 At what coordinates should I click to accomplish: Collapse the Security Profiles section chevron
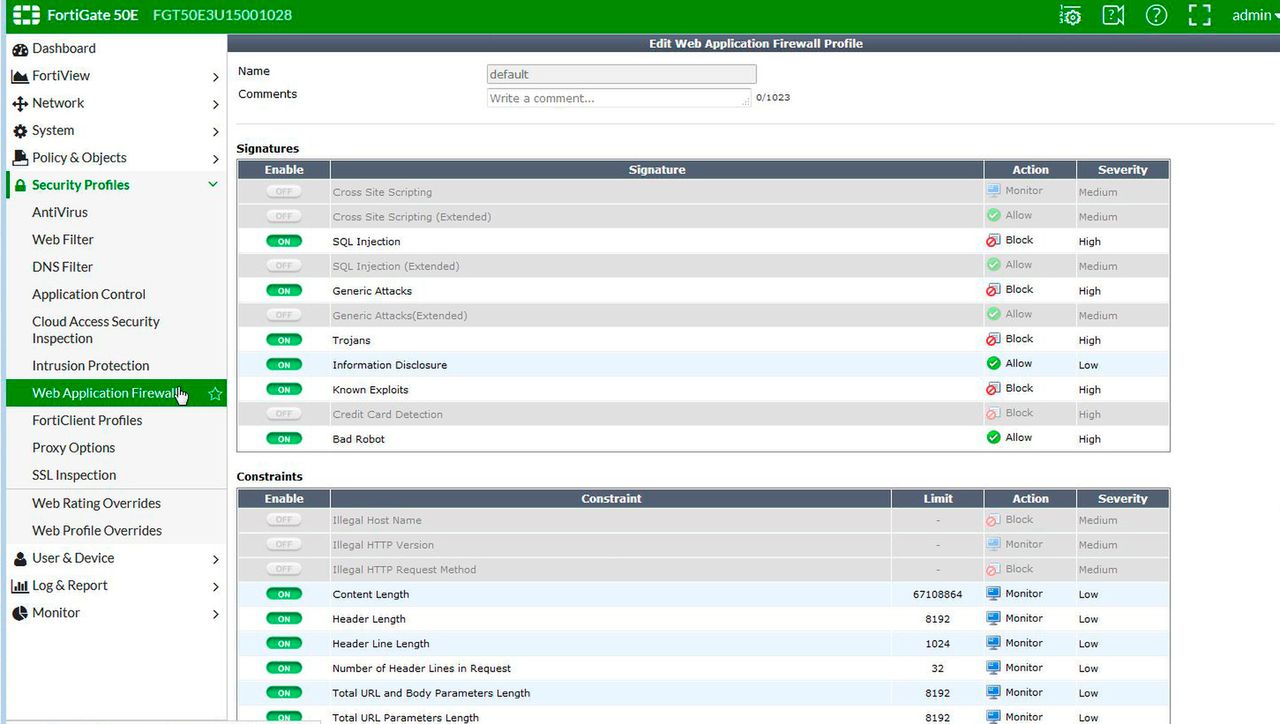pyautogui.click(x=213, y=185)
